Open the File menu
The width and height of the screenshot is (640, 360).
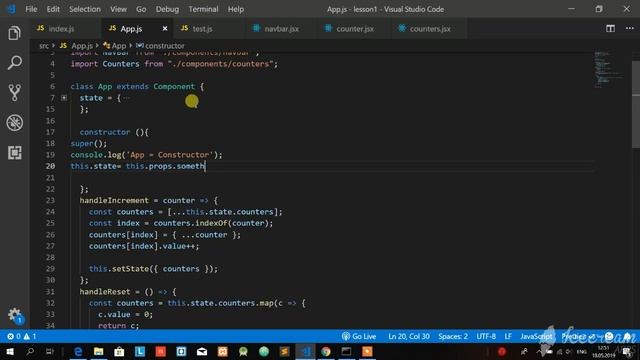click(31, 9)
